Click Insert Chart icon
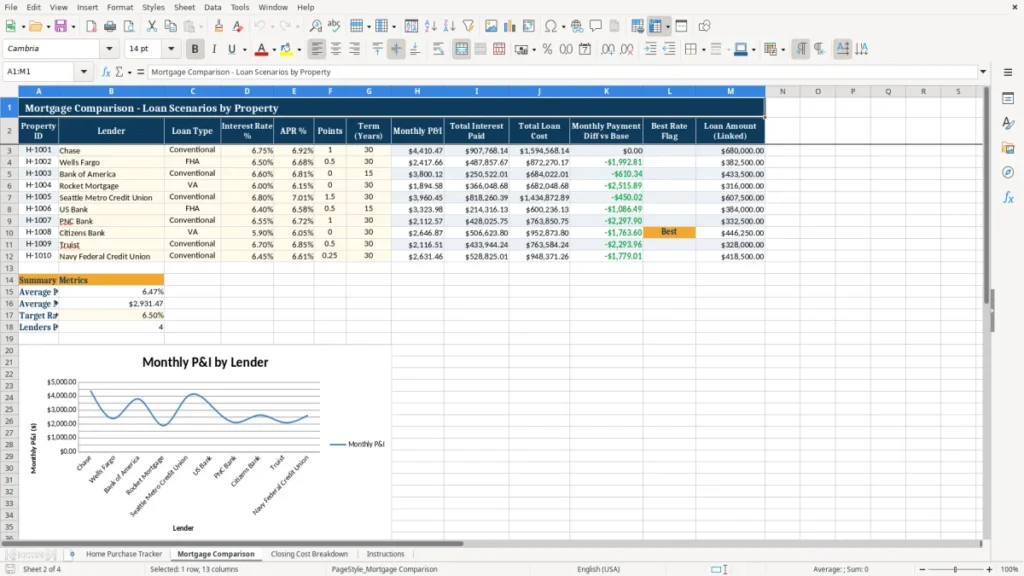This screenshot has width=1024, height=576. point(510,26)
